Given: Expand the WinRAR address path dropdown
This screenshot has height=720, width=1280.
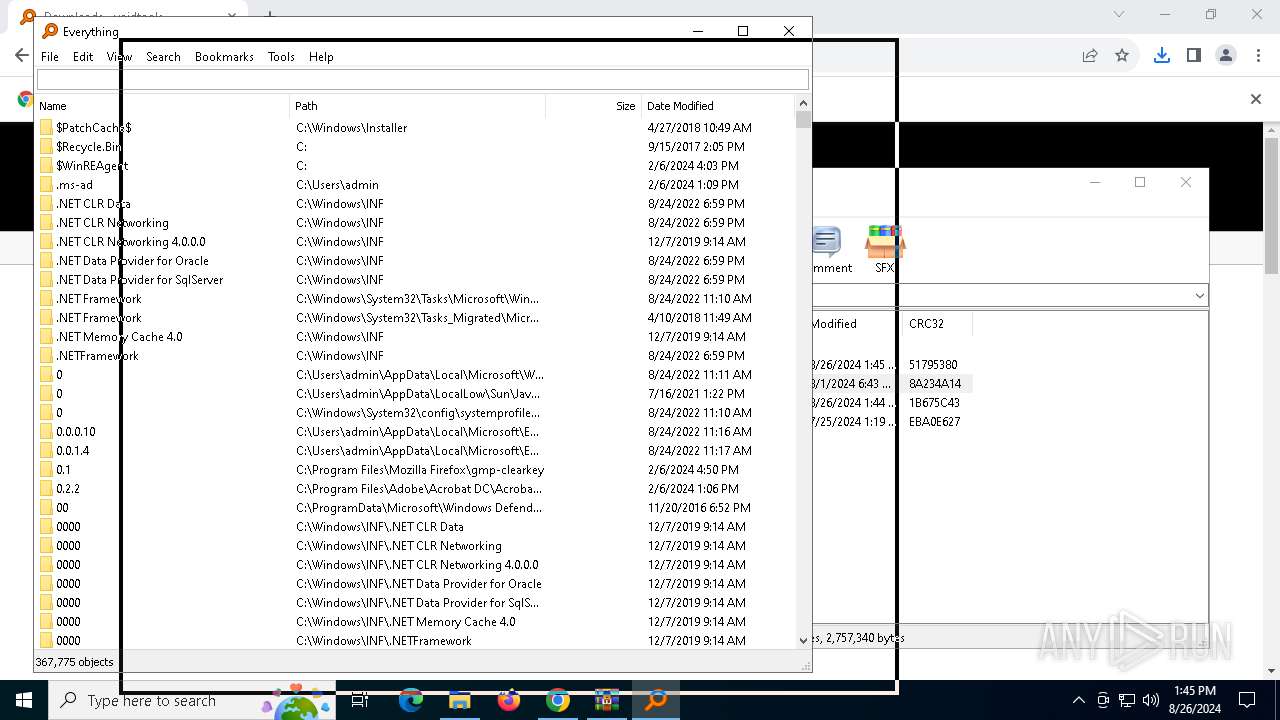Looking at the screenshot, I should [x=1199, y=296].
